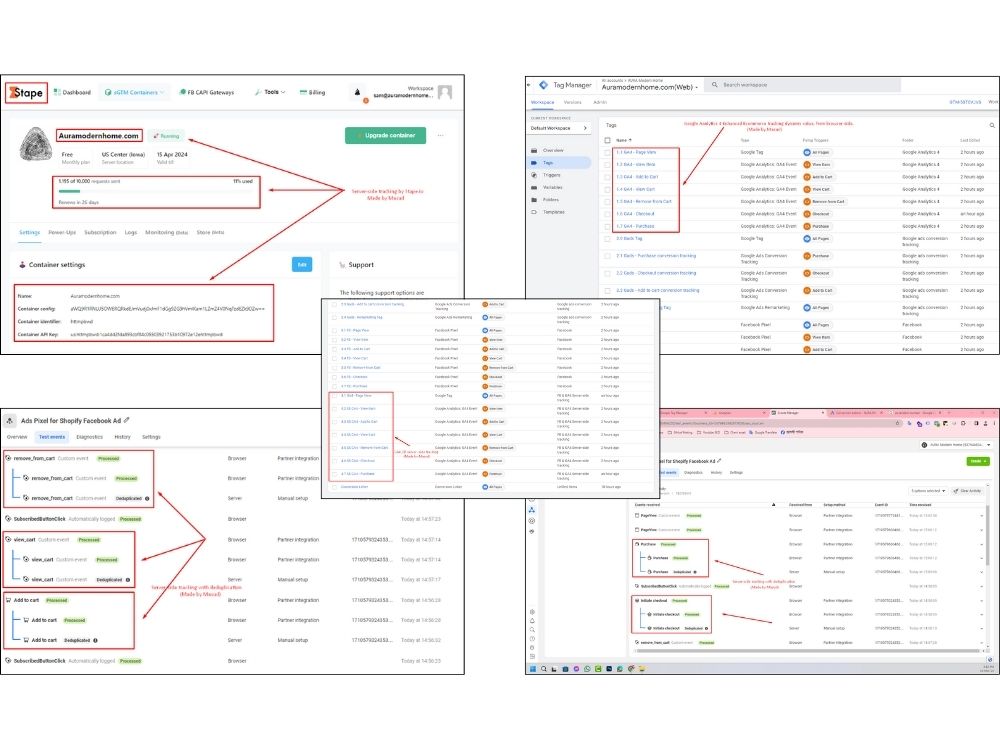
Task: Click the taskbar search icon
Action: [543, 669]
